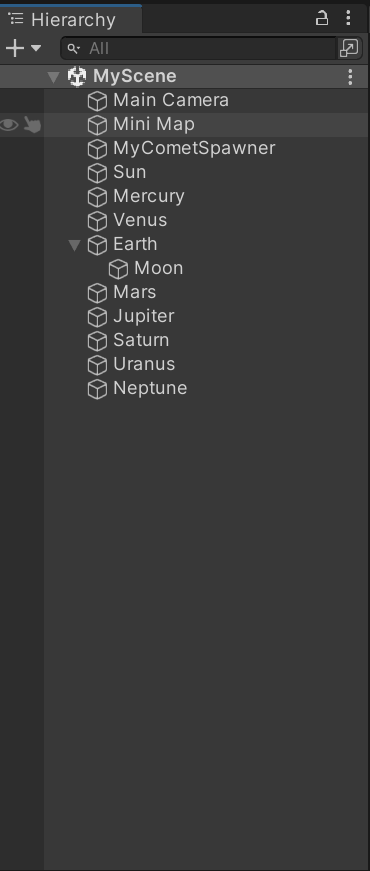Click the plus create object button
This screenshot has width=370, height=871.
tap(15, 48)
